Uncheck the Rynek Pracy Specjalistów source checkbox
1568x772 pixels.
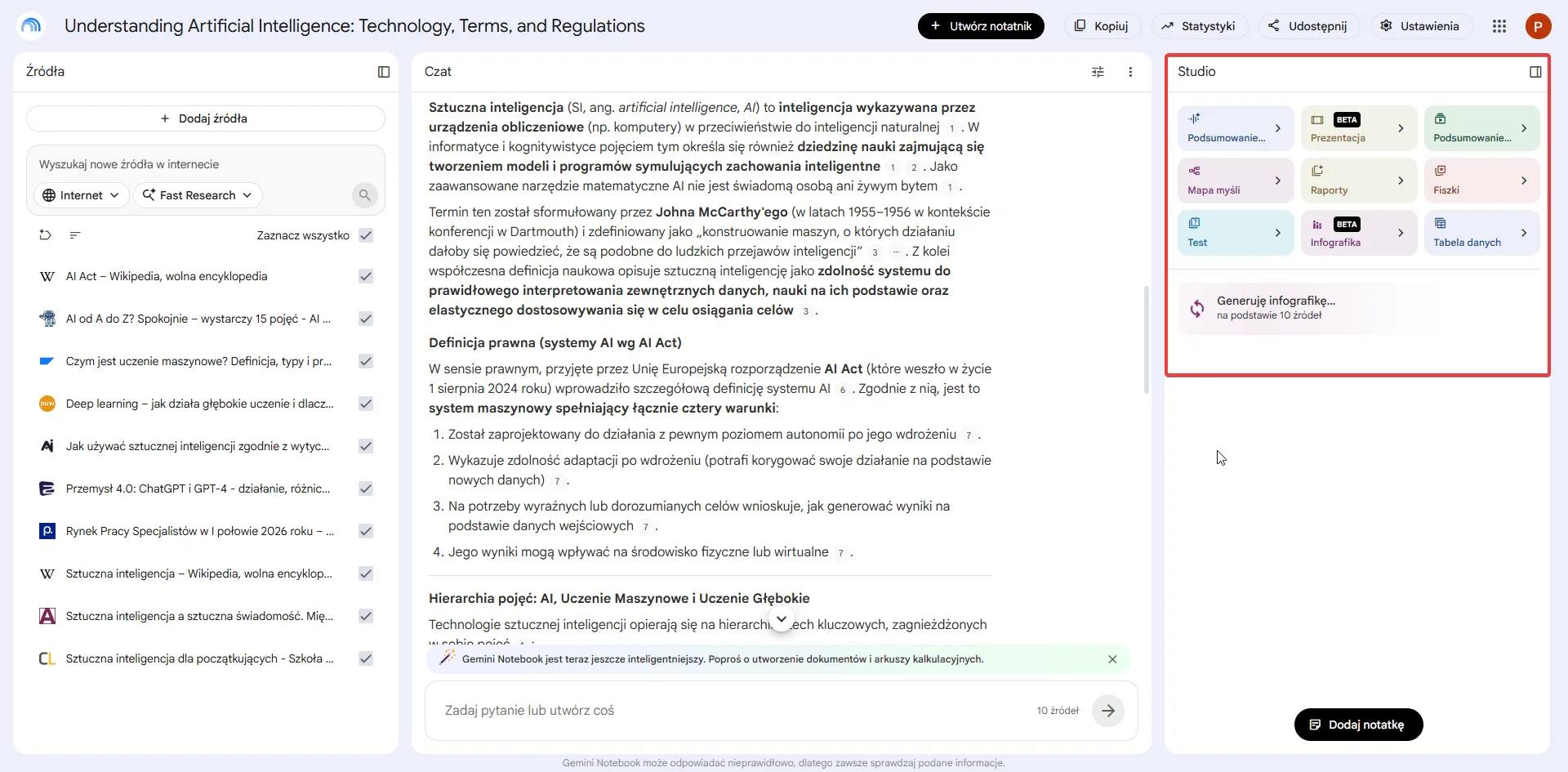(366, 531)
